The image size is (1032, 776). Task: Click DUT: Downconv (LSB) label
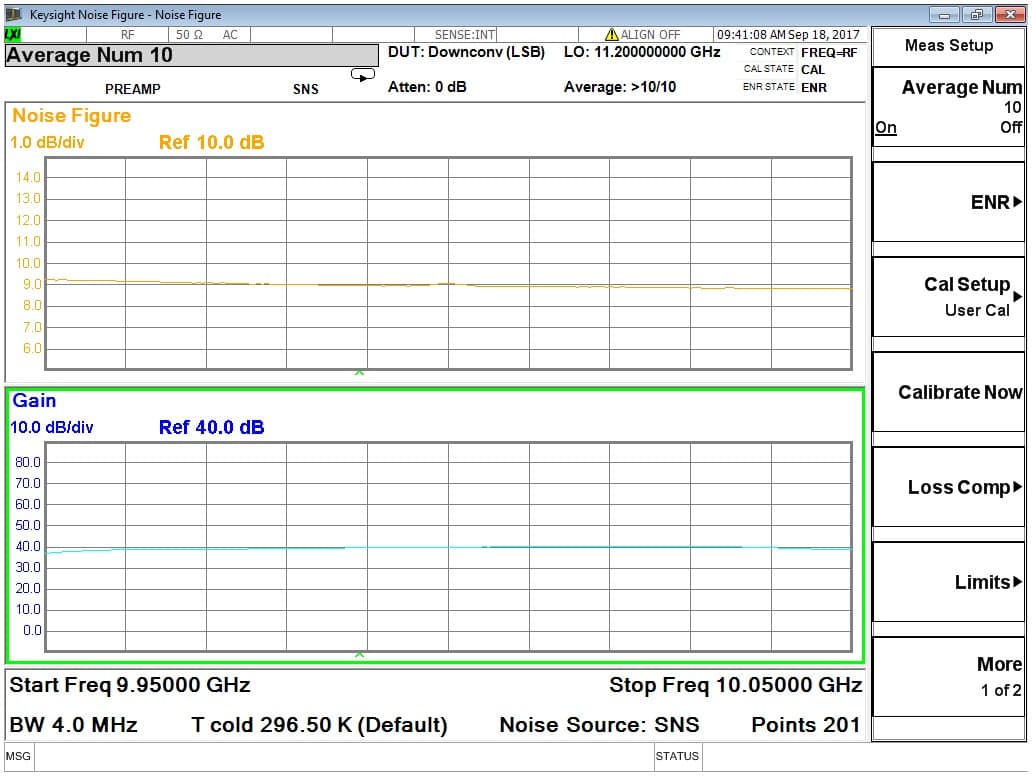coord(466,52)
